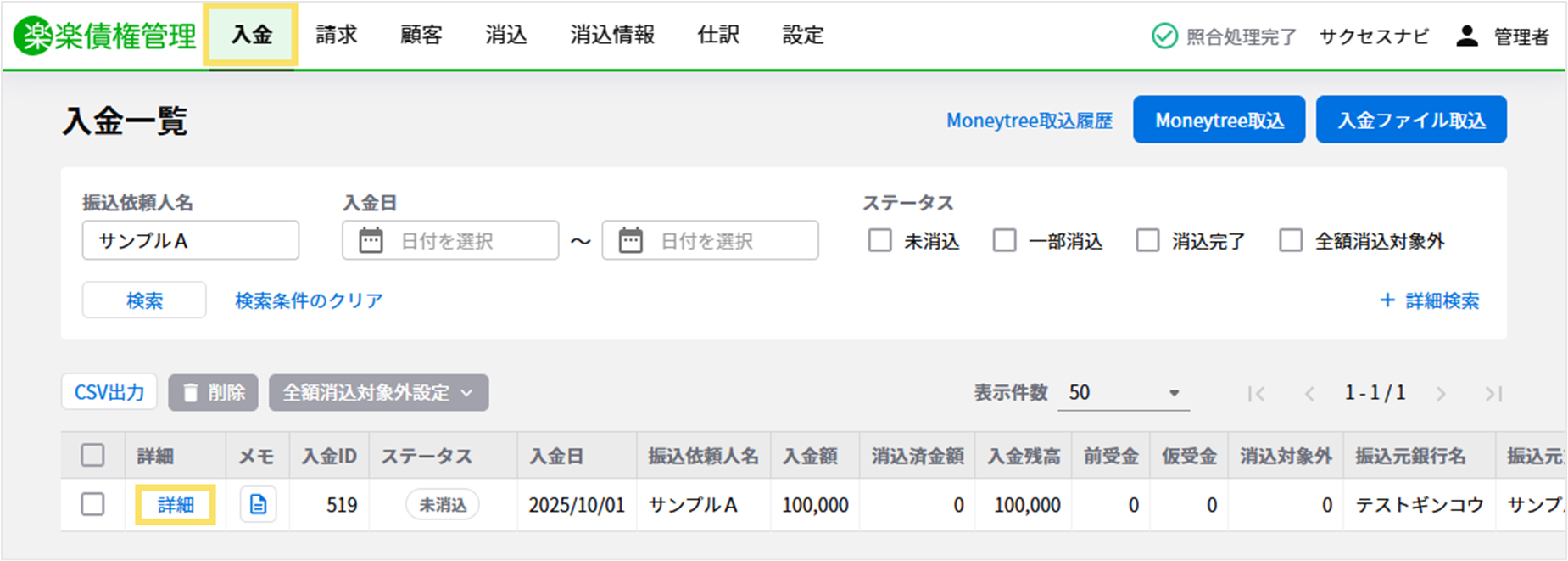Go to the previous results page arrow
Viewport: 1568px width, 561px height.
tap(1309, 394)
